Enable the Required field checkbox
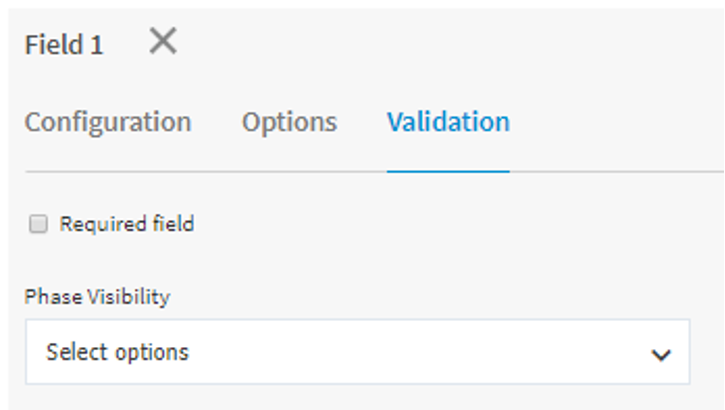 pyautogui.click(x=38, y=225)
